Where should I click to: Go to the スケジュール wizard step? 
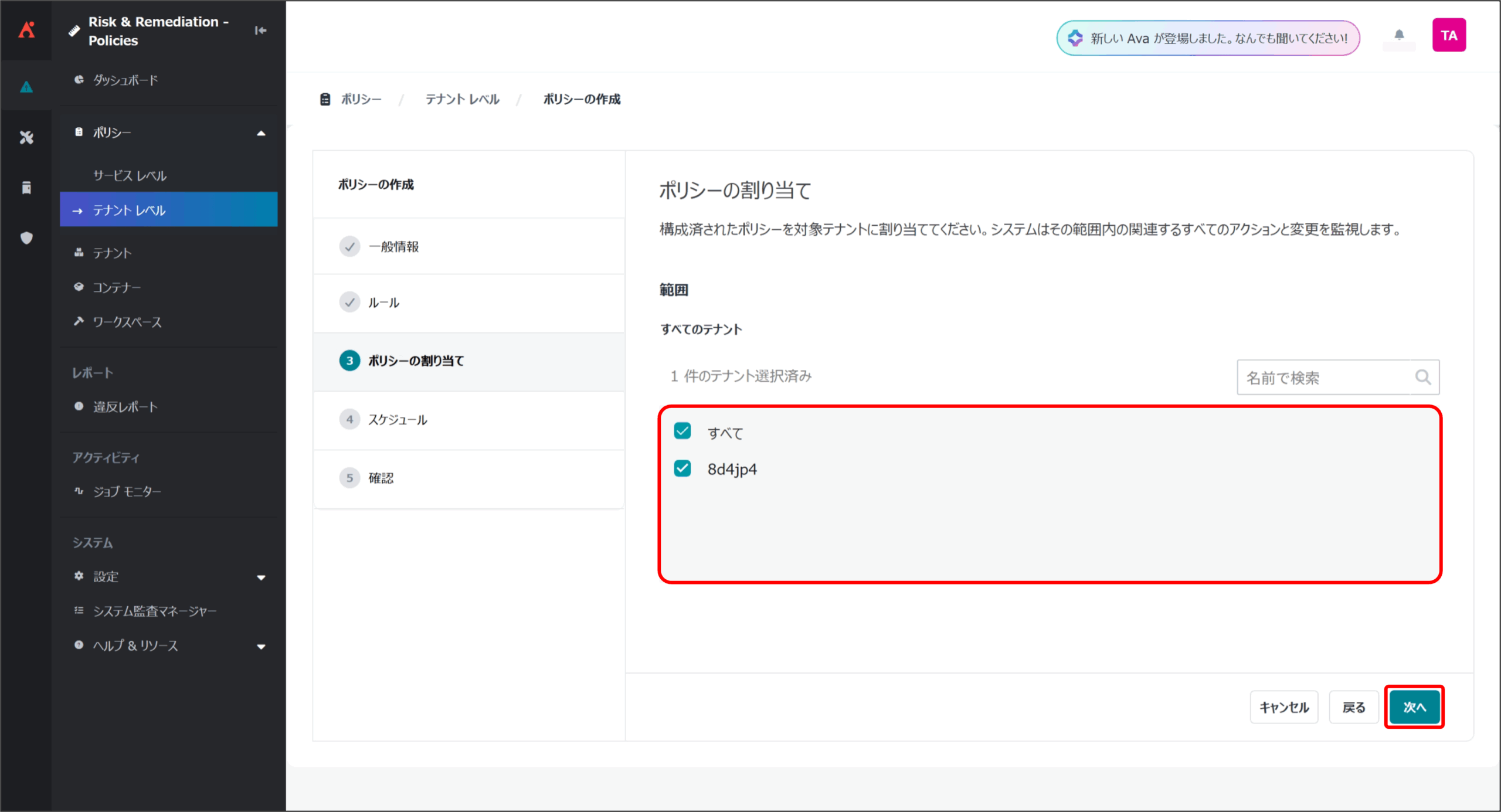coord(398,419)
